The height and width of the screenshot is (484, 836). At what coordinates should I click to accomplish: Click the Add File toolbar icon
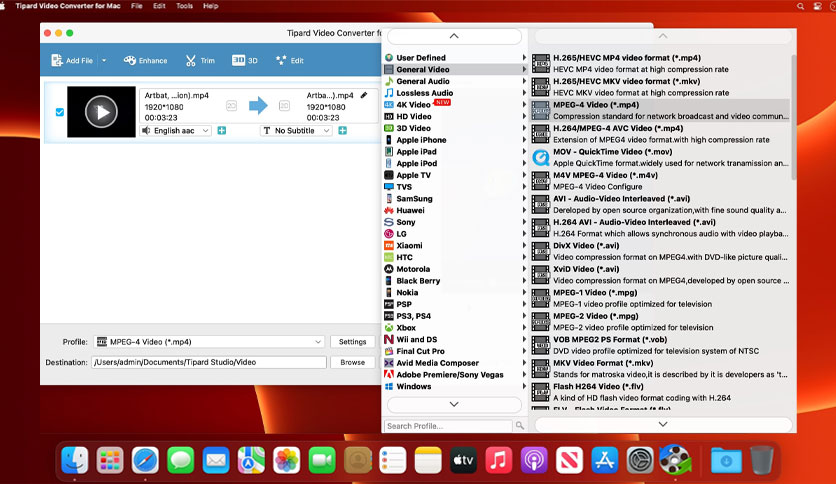(x=57, y=60)
